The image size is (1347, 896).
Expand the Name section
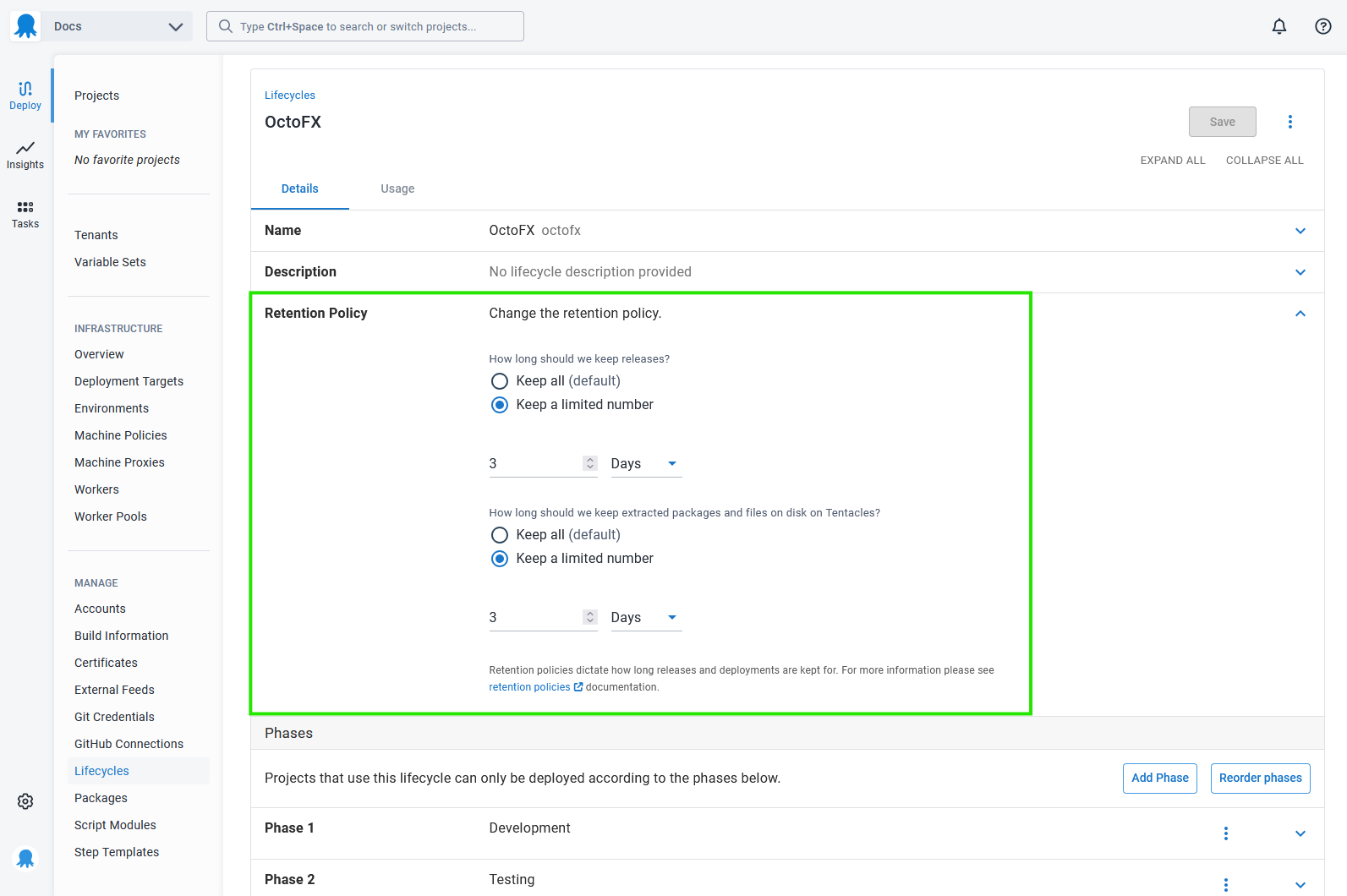pos(1300,231)
